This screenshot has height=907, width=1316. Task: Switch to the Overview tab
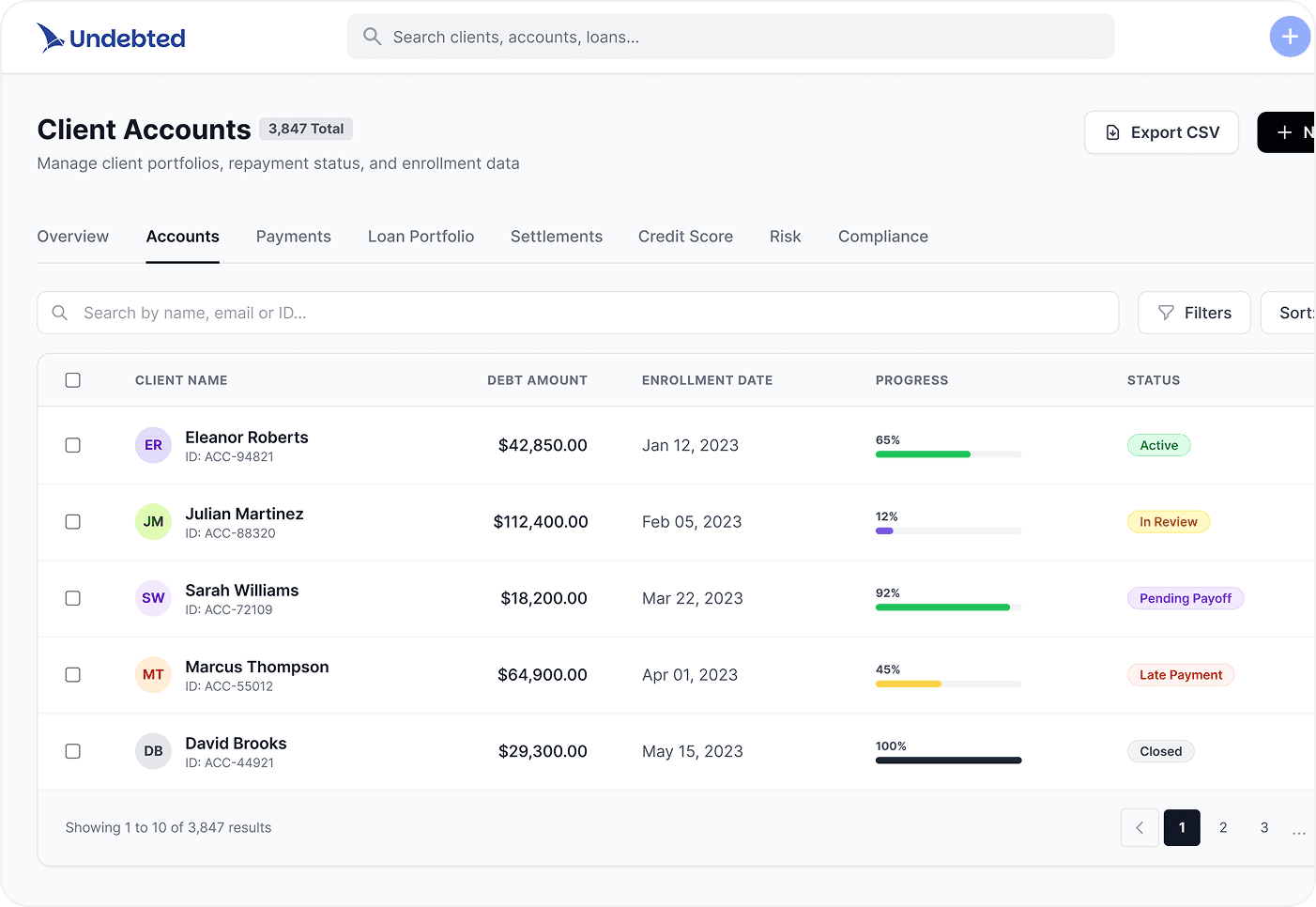coord(73,237)
